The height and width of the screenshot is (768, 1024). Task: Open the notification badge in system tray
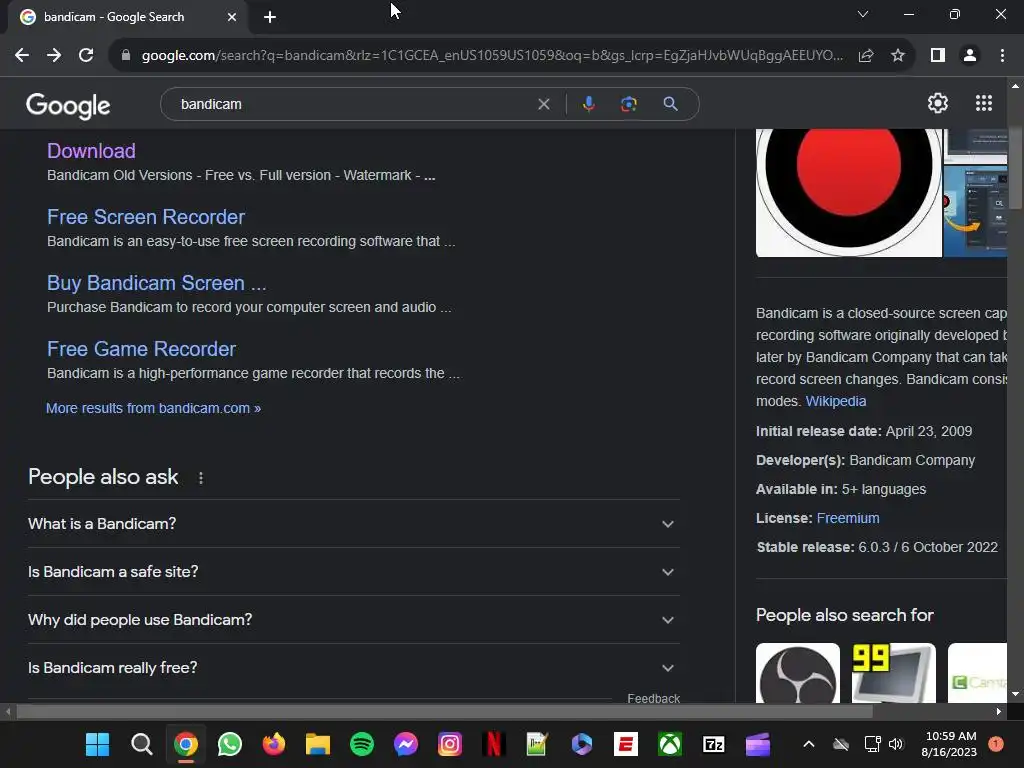pos(996,744)
